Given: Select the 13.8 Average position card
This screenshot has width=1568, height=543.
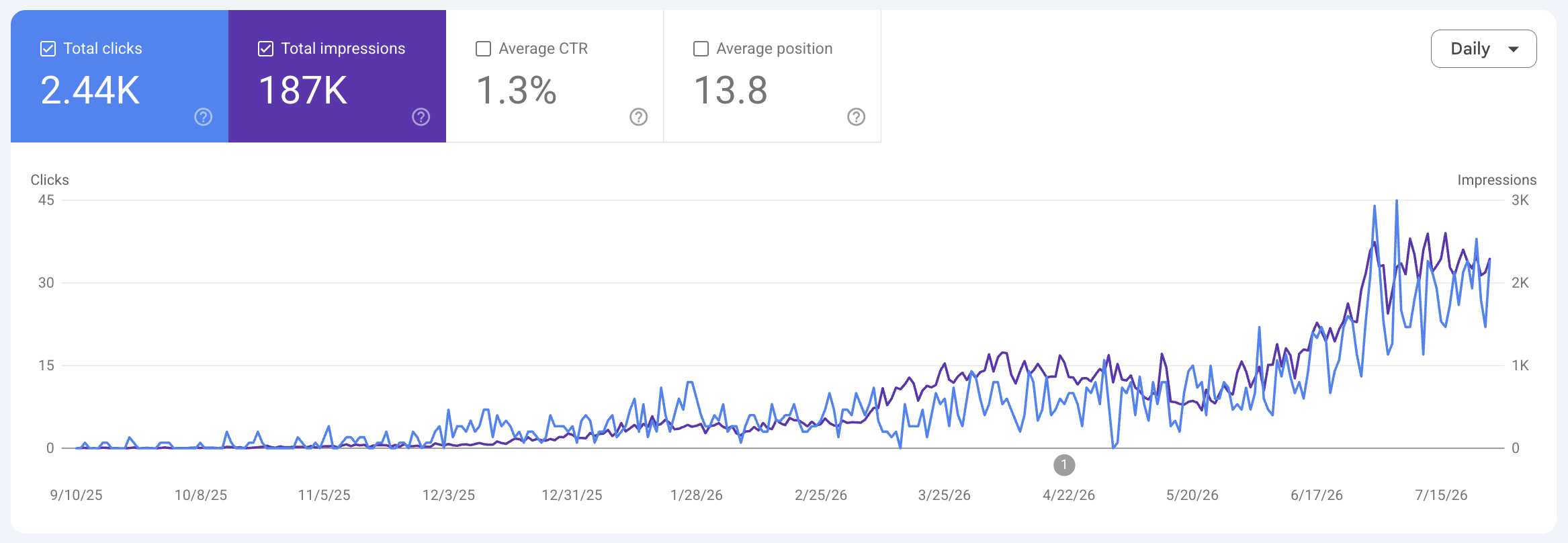Looking at the screenshot, I should click(x=773, y=76).
